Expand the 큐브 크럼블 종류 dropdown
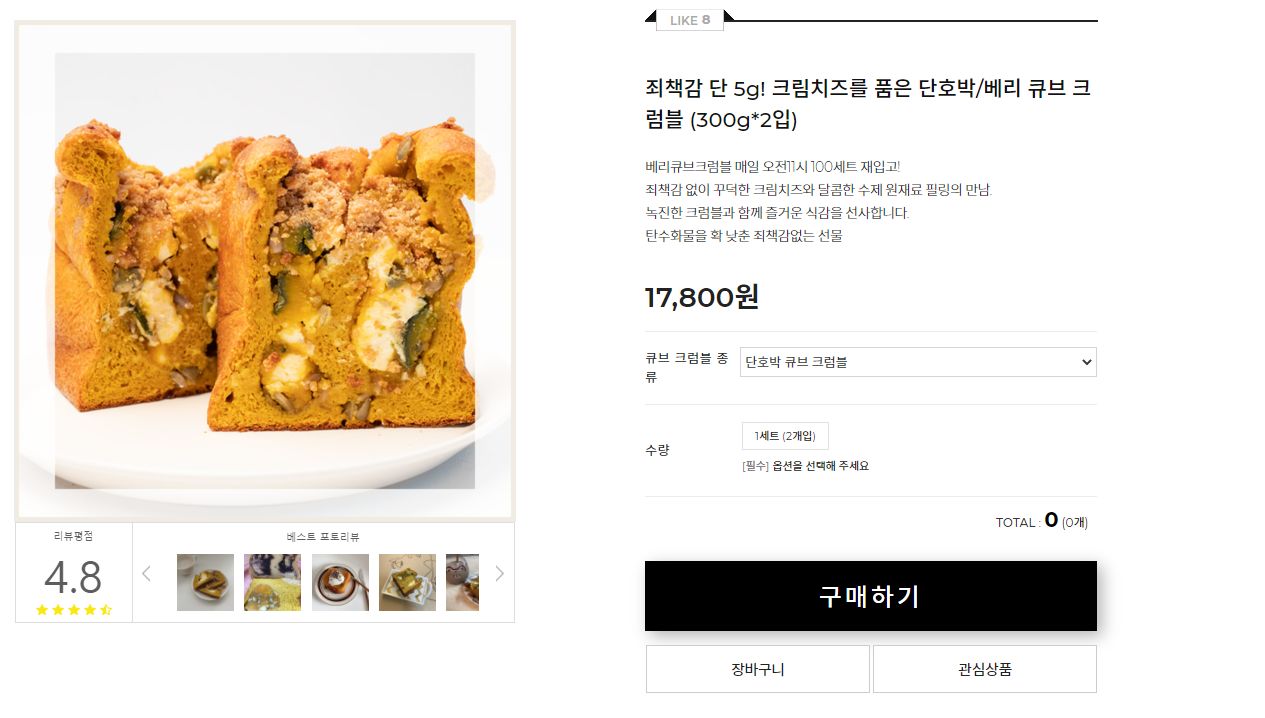 pos(918,362)
